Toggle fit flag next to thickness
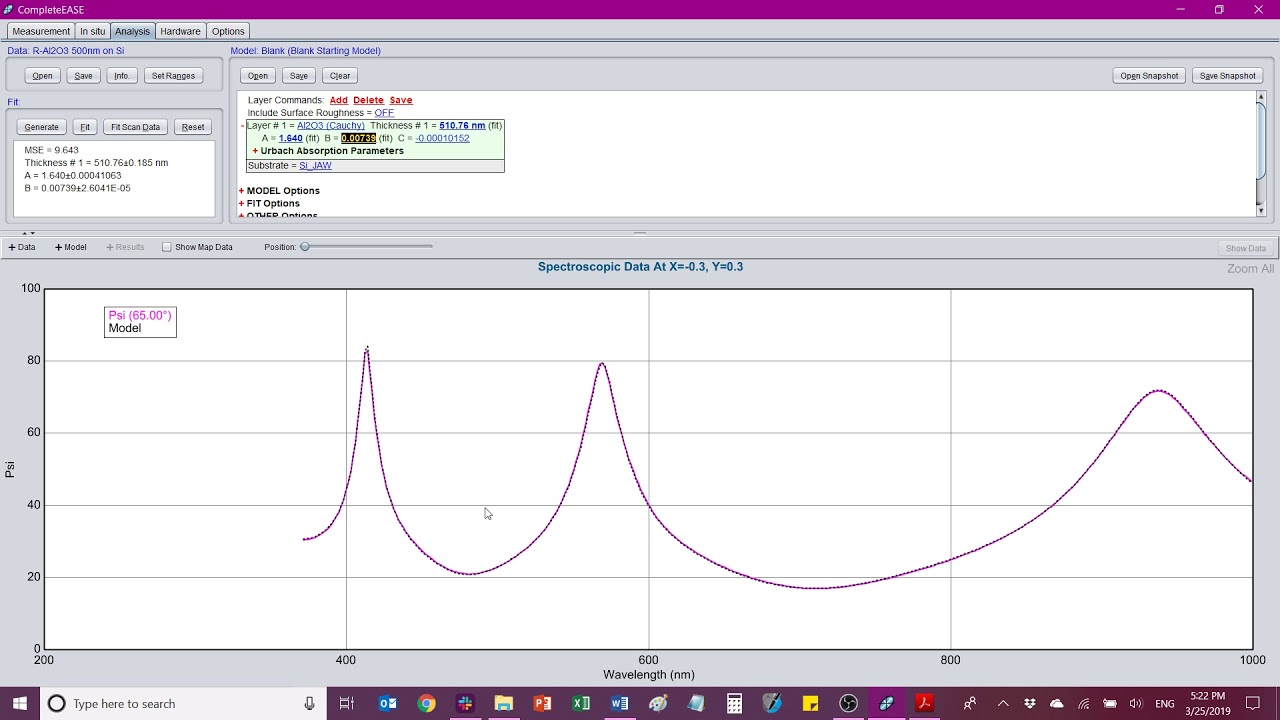1280x720 pixels. 495,126
